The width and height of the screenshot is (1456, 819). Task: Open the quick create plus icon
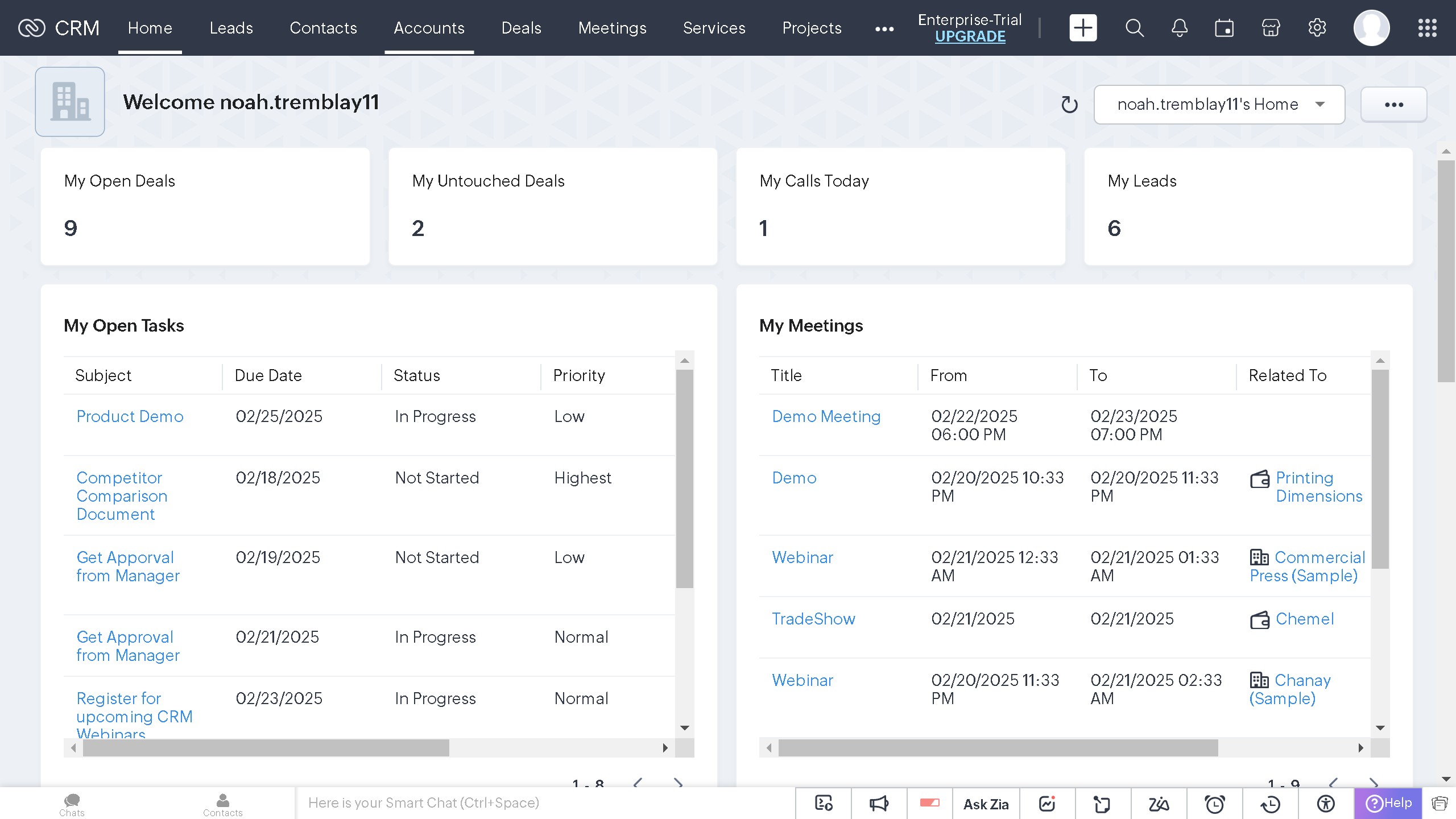click(1082, 28)
